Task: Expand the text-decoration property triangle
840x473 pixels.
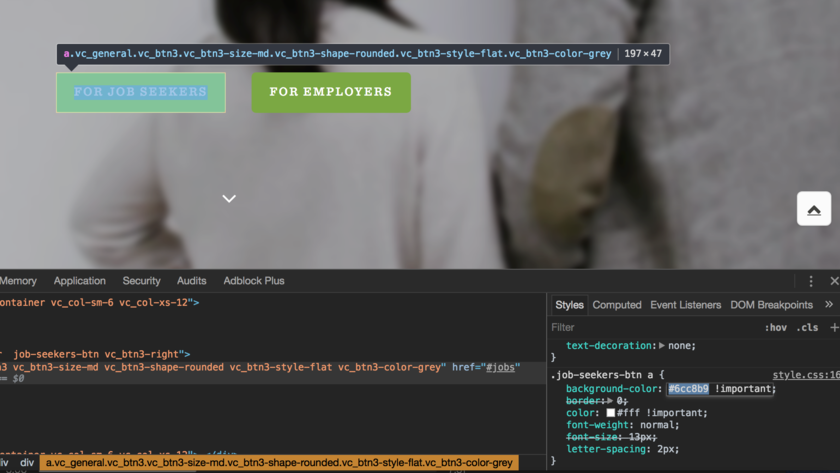Action: (x=661, y=346)
